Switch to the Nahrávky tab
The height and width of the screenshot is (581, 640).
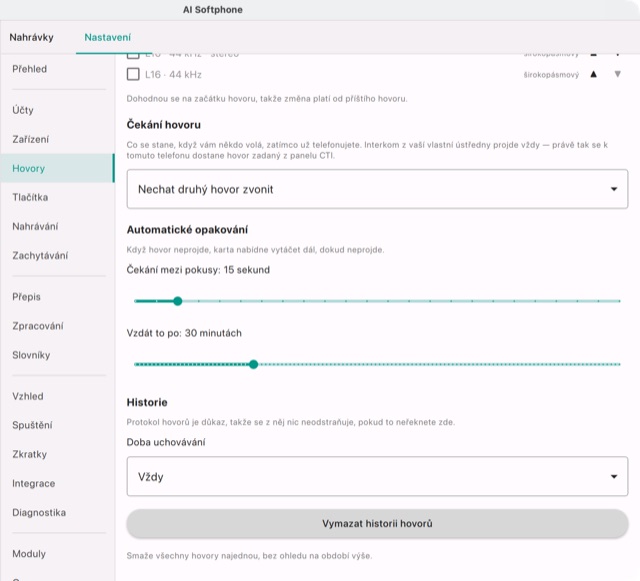pyautogui.click(x=31, y=38)
